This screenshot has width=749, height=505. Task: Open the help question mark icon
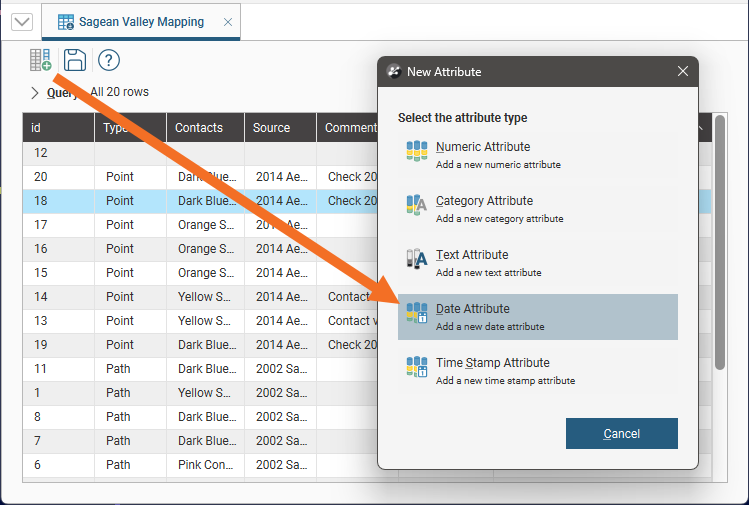[108, 61]
